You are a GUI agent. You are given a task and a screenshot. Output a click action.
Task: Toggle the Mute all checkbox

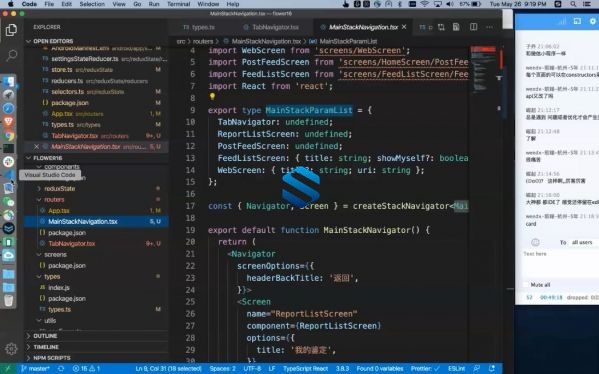click(526, 285)
